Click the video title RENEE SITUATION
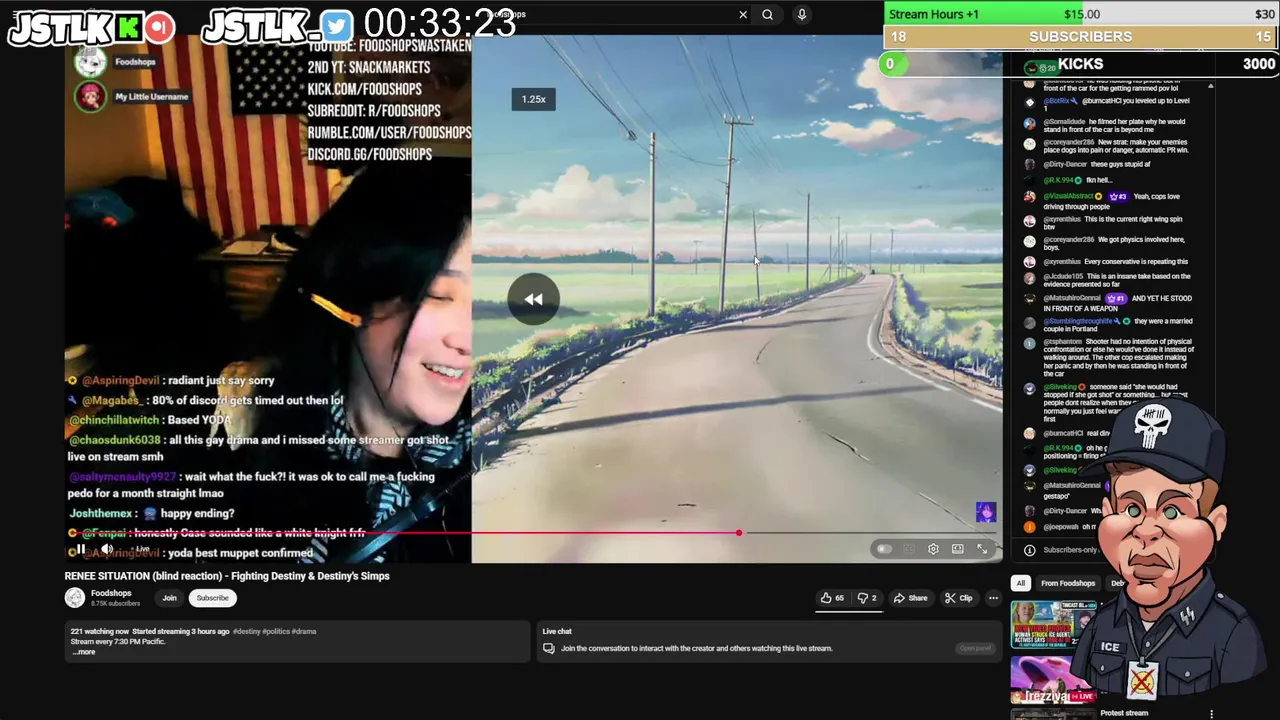Image resolution: width=1280 pixels, height=720 pixels. pyautogui.click(x=227, y=576)
